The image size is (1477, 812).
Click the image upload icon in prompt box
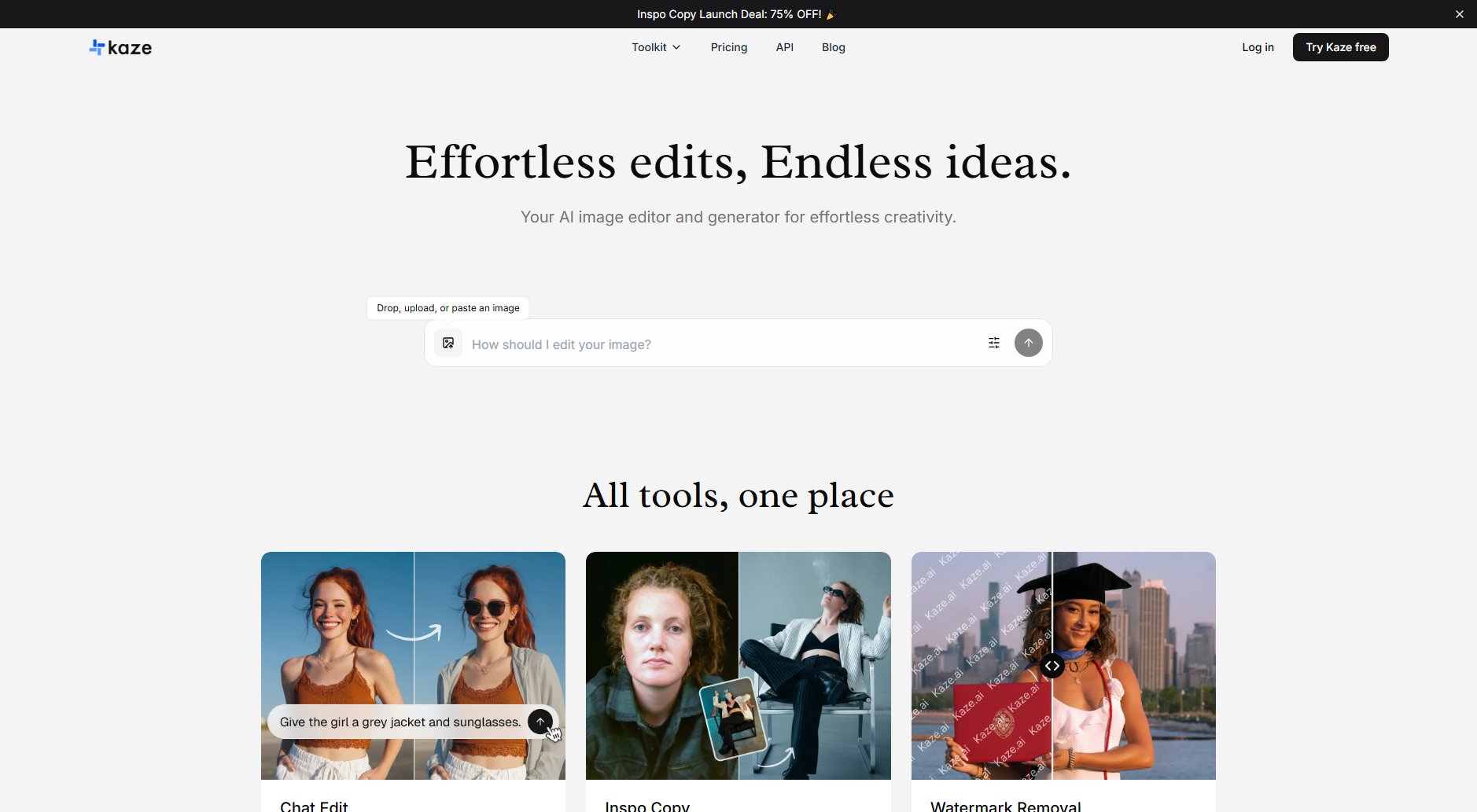click(x=448, y=343)
